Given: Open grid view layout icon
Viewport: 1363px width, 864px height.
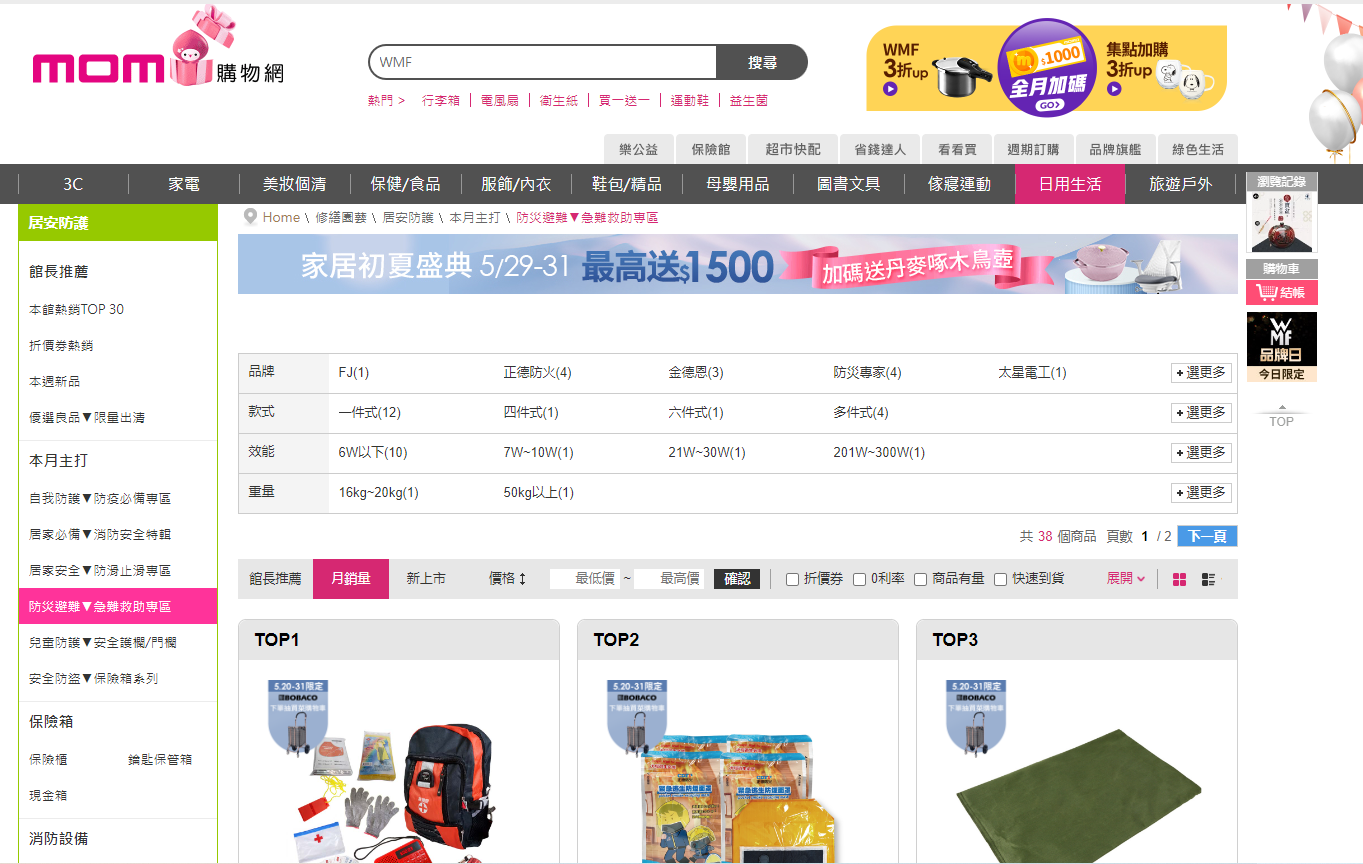Looking at the screenshot, I should (1180, 580).
